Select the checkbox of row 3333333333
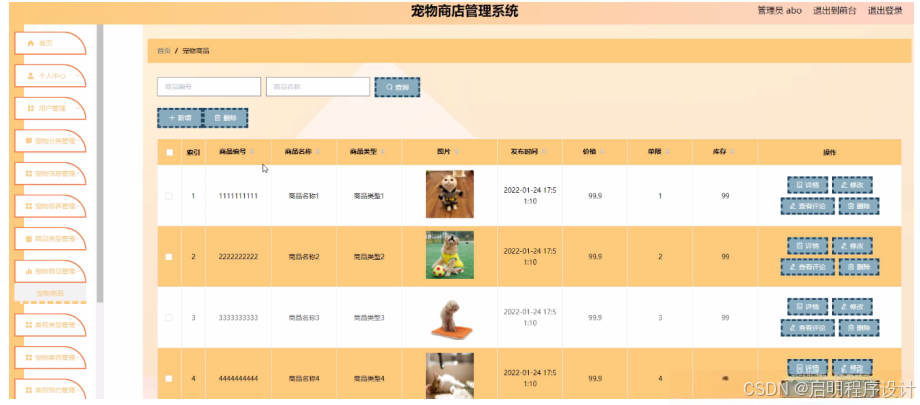The height and width of the screenshot is (405, 920). (x=170, y=318)
